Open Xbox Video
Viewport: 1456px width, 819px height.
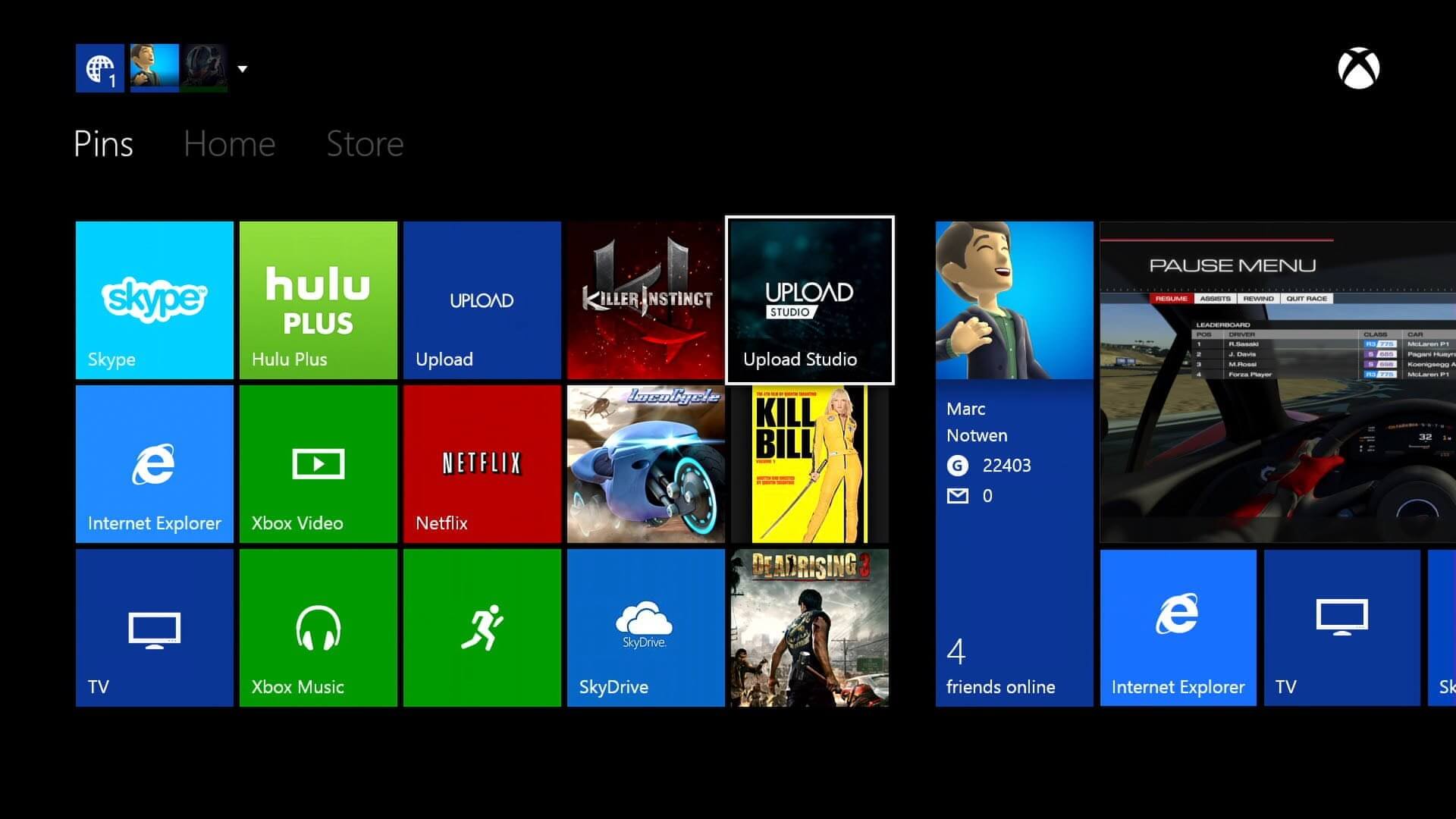tap(318, 464)
